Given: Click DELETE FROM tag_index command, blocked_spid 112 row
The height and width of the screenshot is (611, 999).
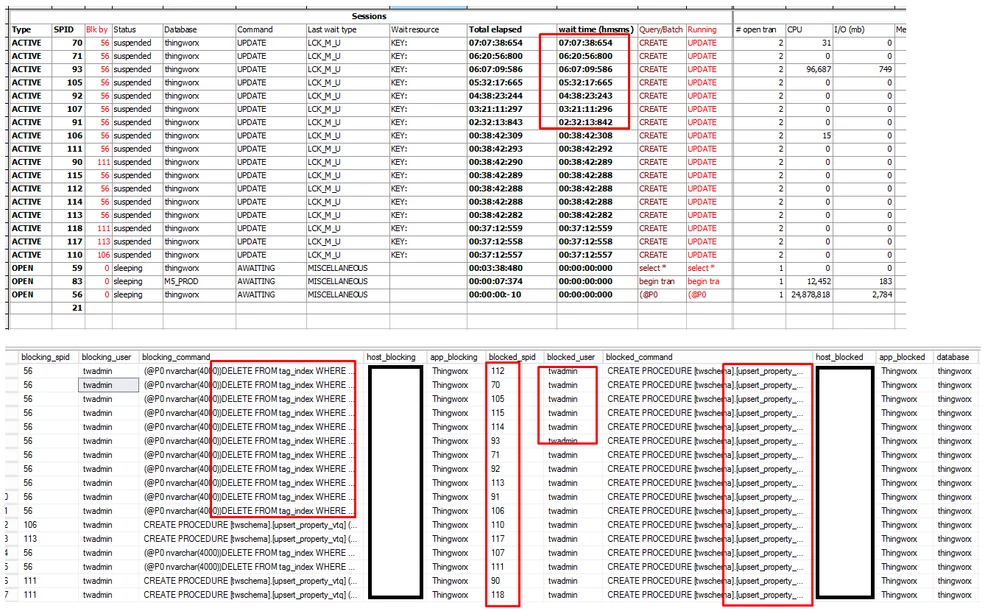Looking at the screenshot, I should click(251, 371).
